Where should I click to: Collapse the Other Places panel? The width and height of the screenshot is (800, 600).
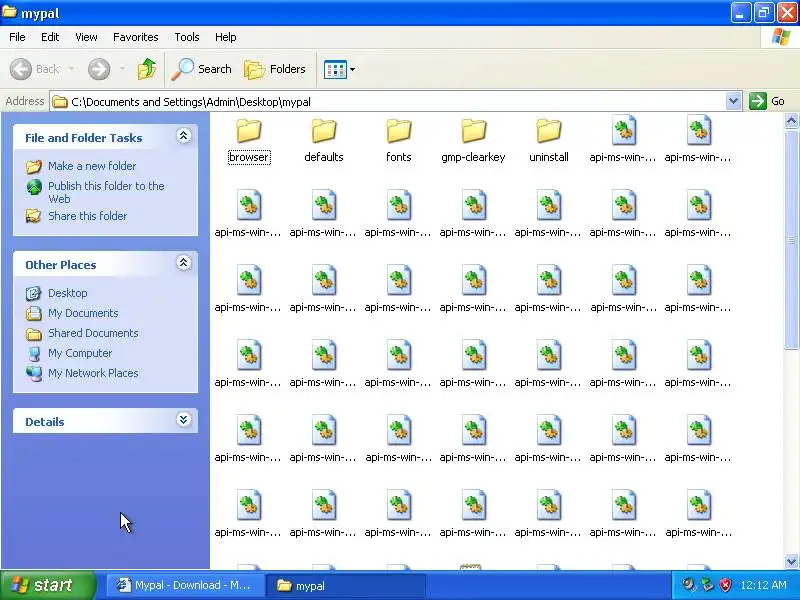pyautogui.click(x=184, y=263)
